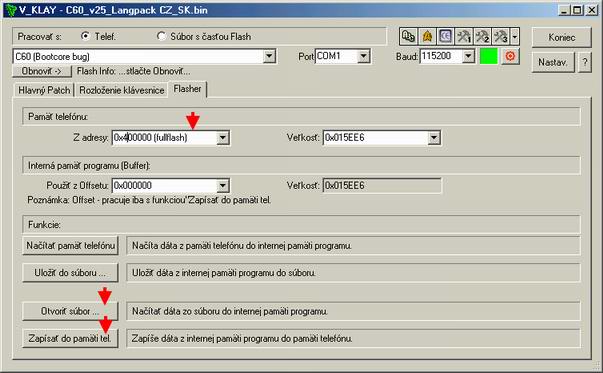Open the Baud 115200 dropdown
This screenshot has height=373, width=603.
point(468,57)
